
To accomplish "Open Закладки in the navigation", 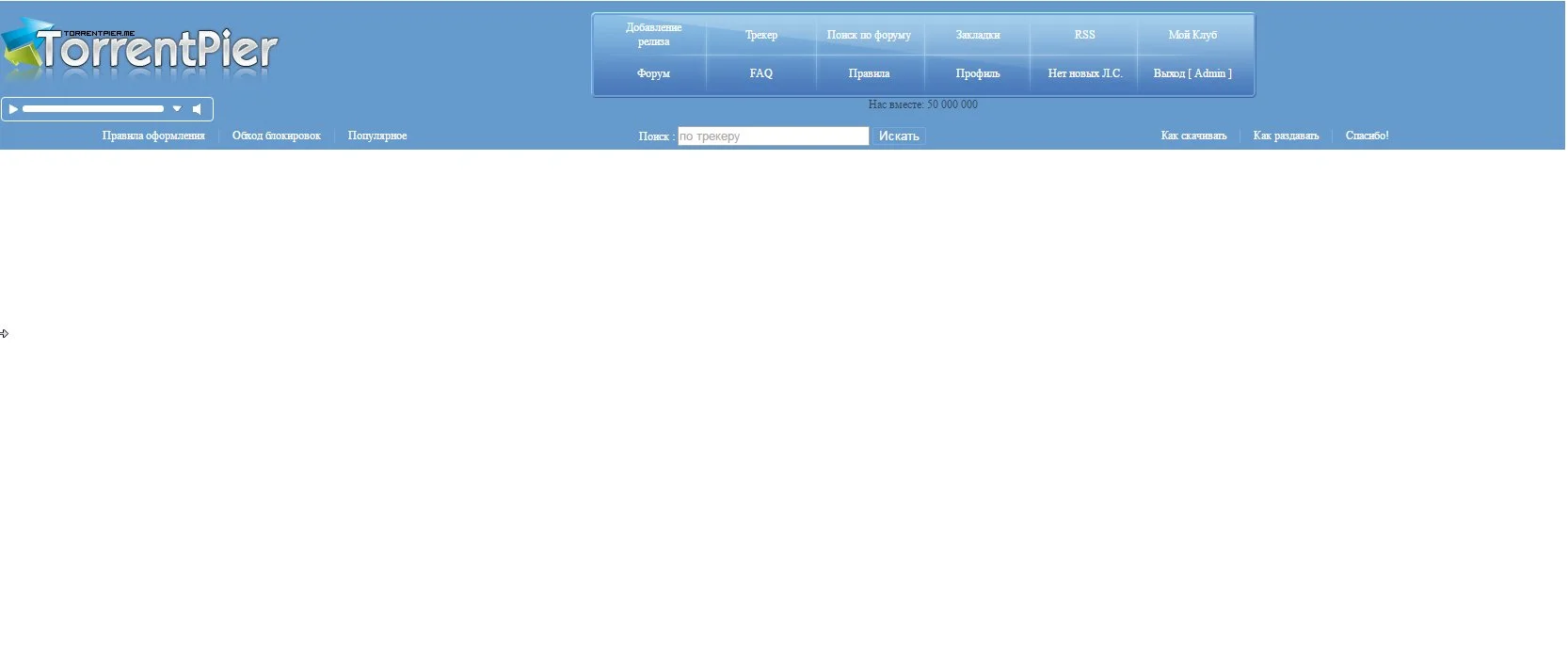I will tap(978, 35).
